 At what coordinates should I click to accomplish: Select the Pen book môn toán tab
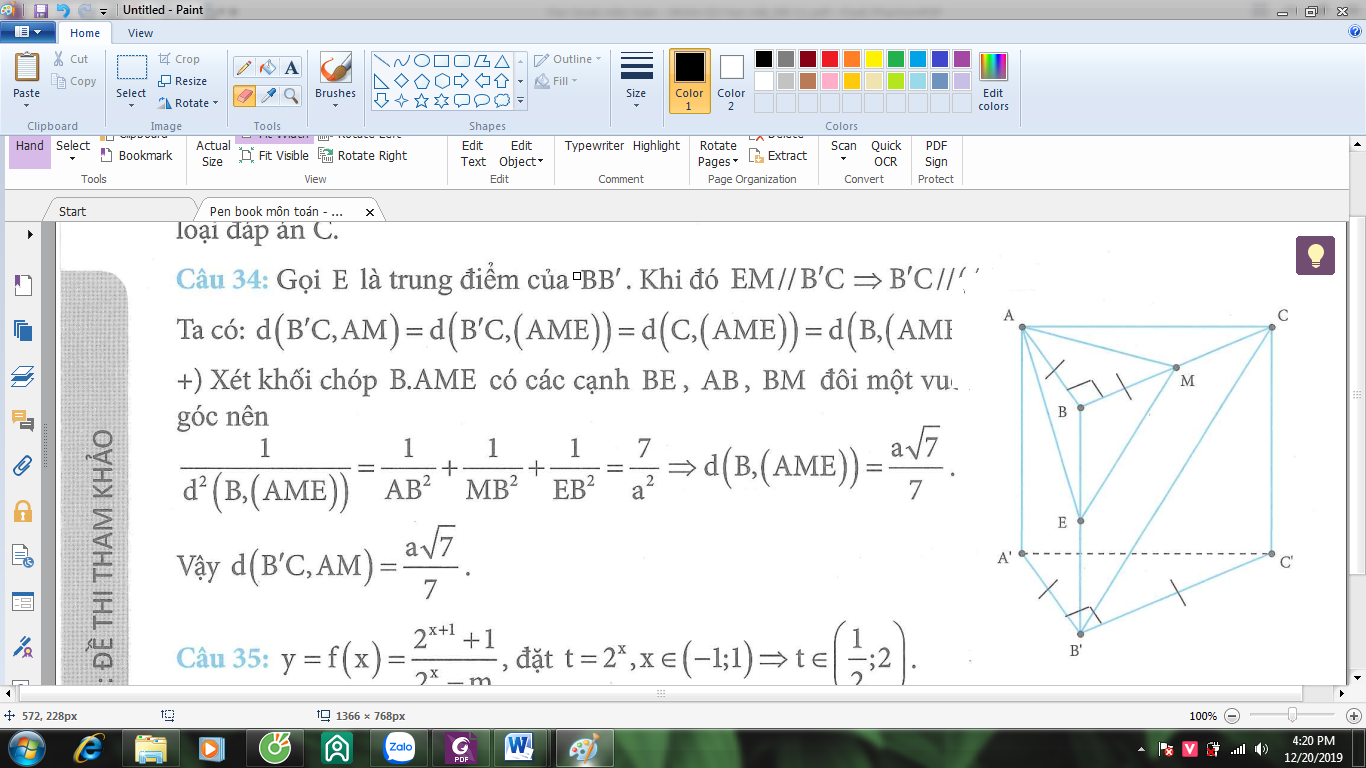click(x=276, y=211)
